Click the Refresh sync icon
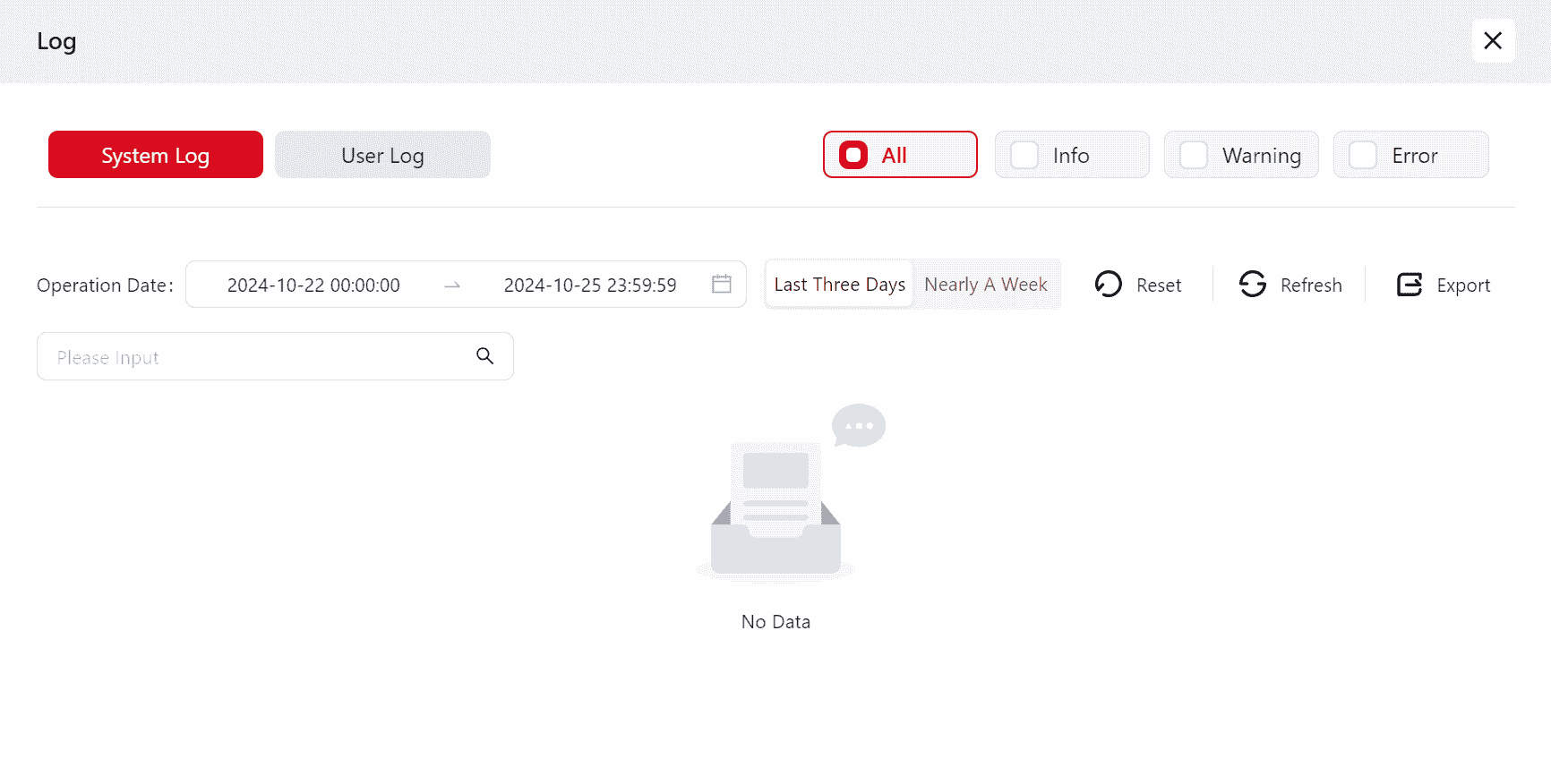Viewport: 1551px width, 784px height. pyautogui.click(x=1252, y=285)
